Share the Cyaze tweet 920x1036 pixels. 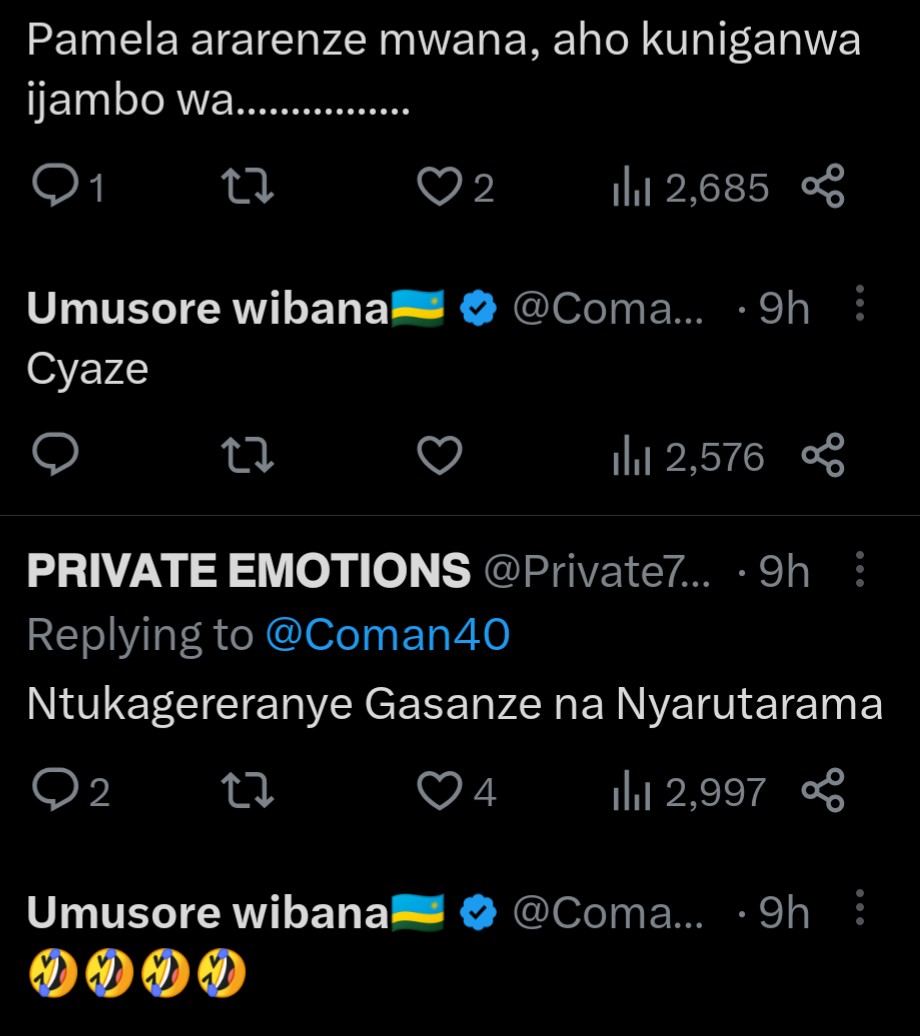point(824,457)
